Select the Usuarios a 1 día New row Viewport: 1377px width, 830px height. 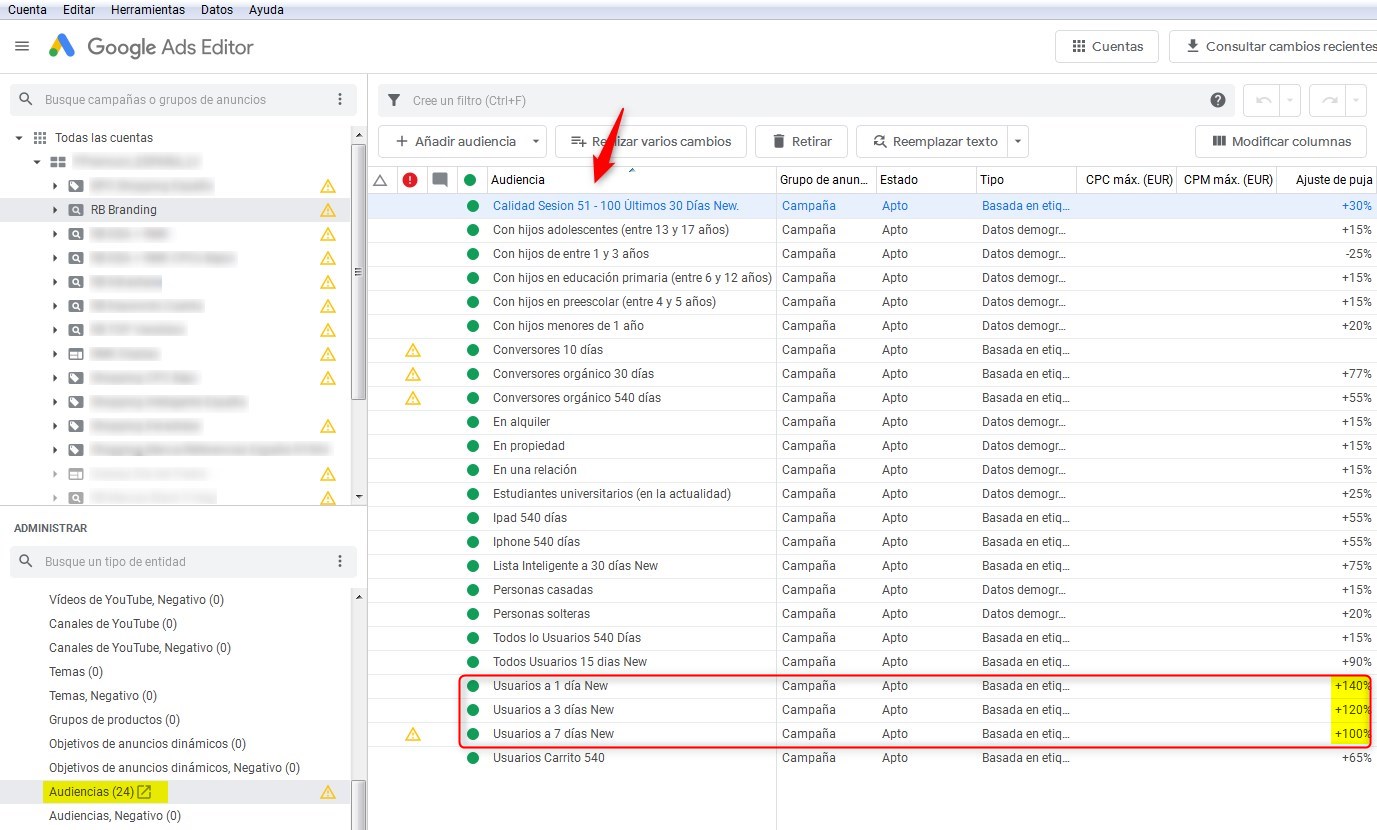click(x=872, y=686)
